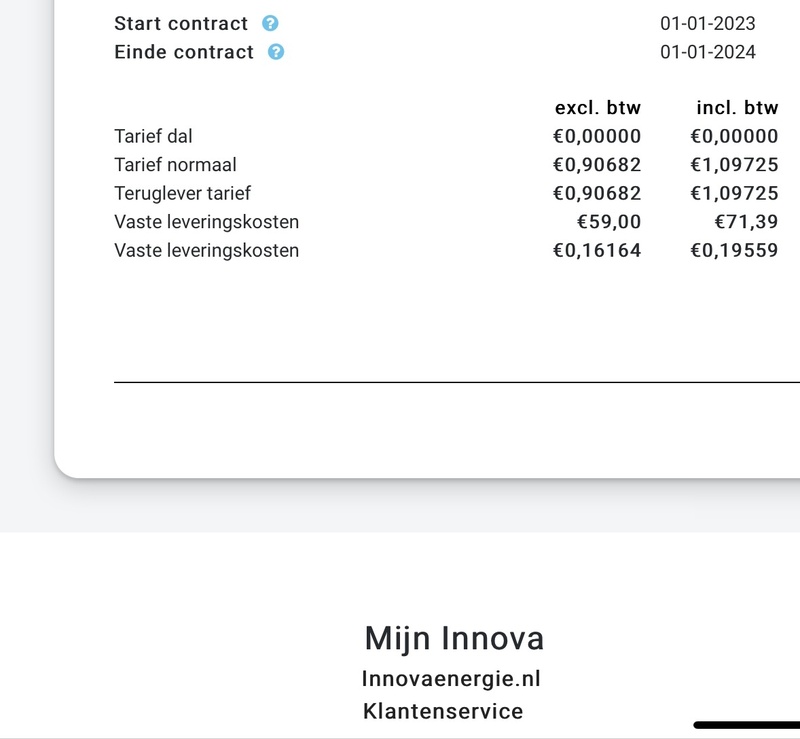Go to Klantenservice
This screenshot has width=800, height=739.
(443, 711)
